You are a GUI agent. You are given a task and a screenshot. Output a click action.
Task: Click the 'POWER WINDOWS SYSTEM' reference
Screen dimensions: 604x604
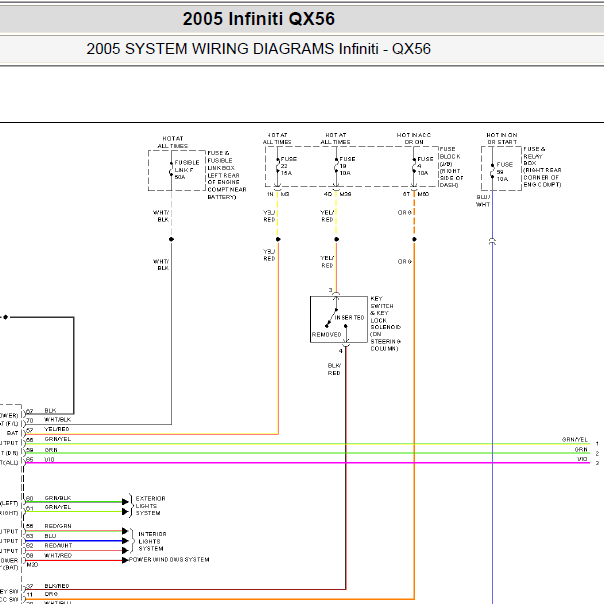tap(169, 560)
